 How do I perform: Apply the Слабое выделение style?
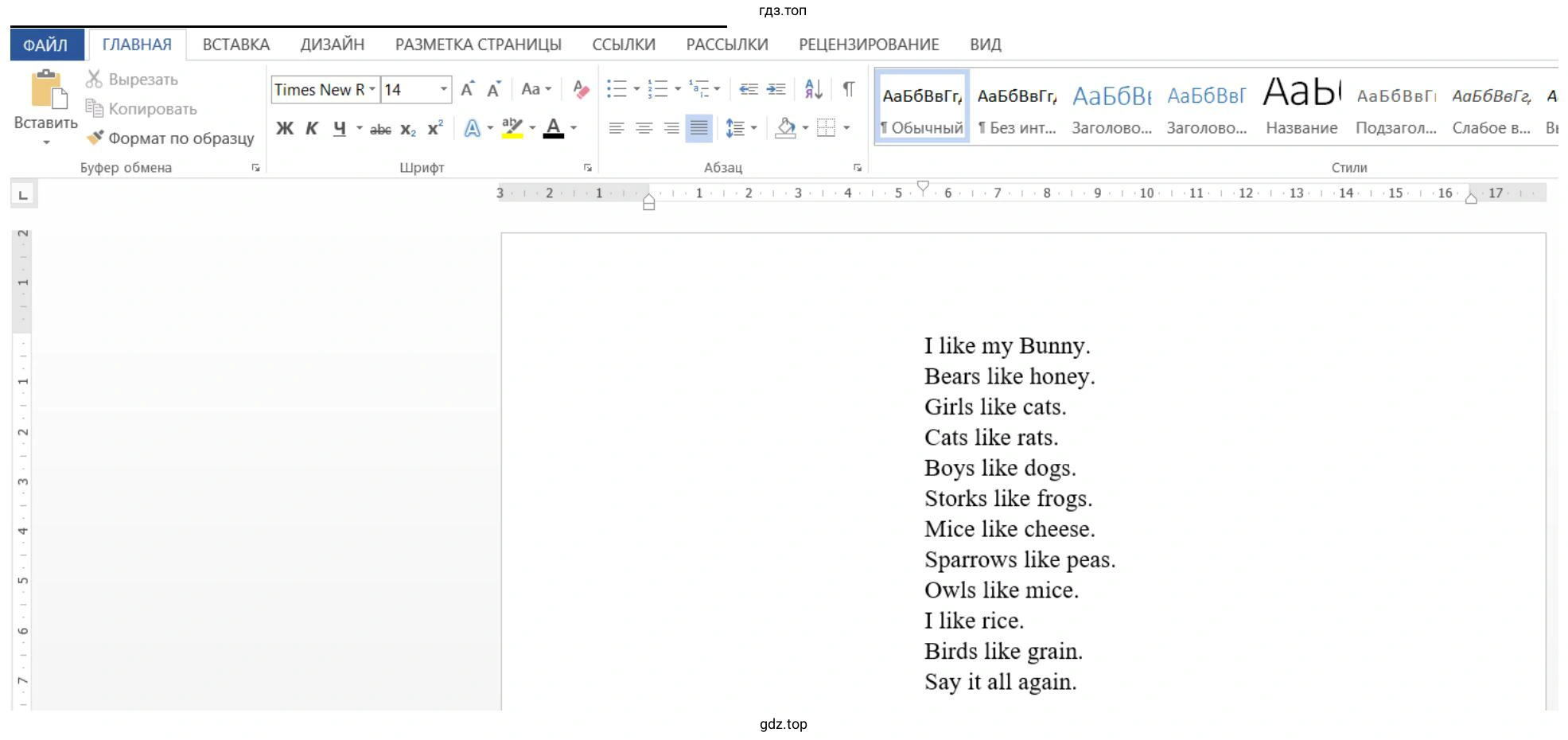tap(1491, 107)
